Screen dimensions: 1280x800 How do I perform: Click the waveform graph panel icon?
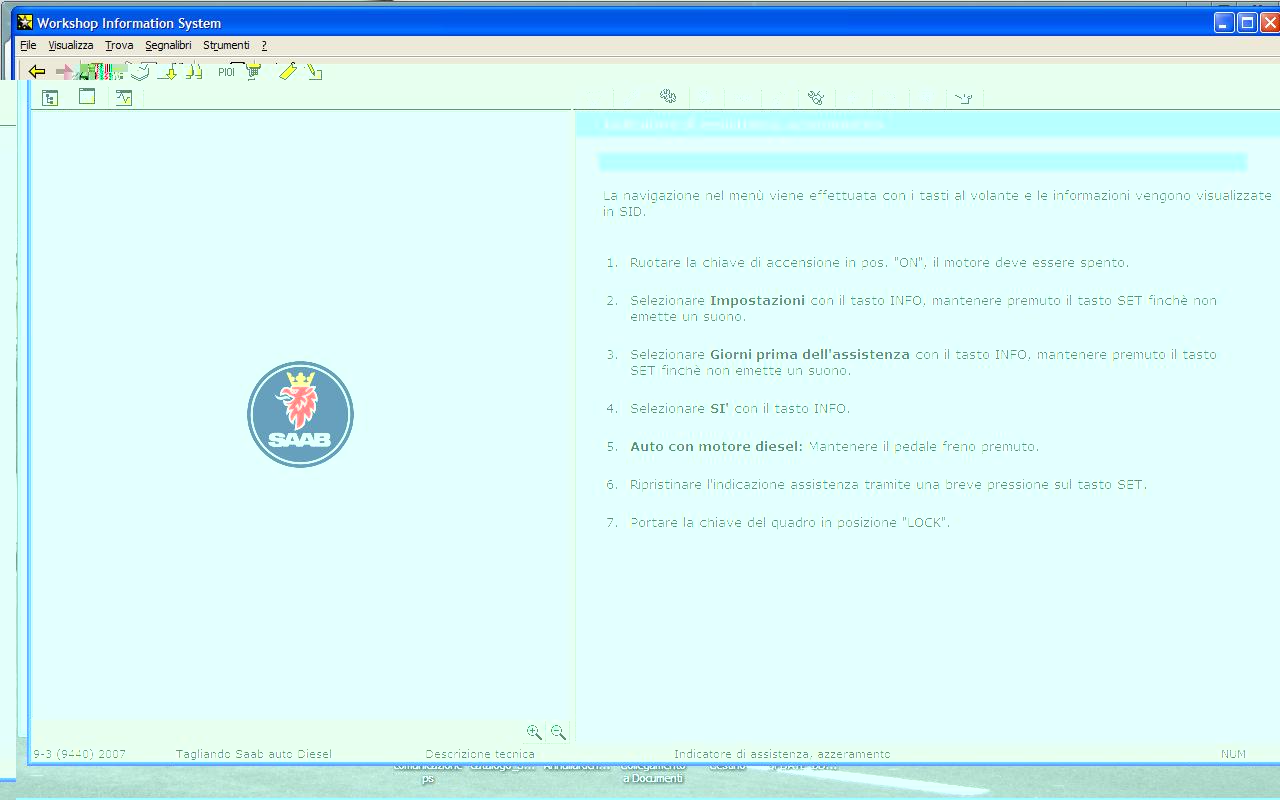pyautogui.click(x=124, y=97)
